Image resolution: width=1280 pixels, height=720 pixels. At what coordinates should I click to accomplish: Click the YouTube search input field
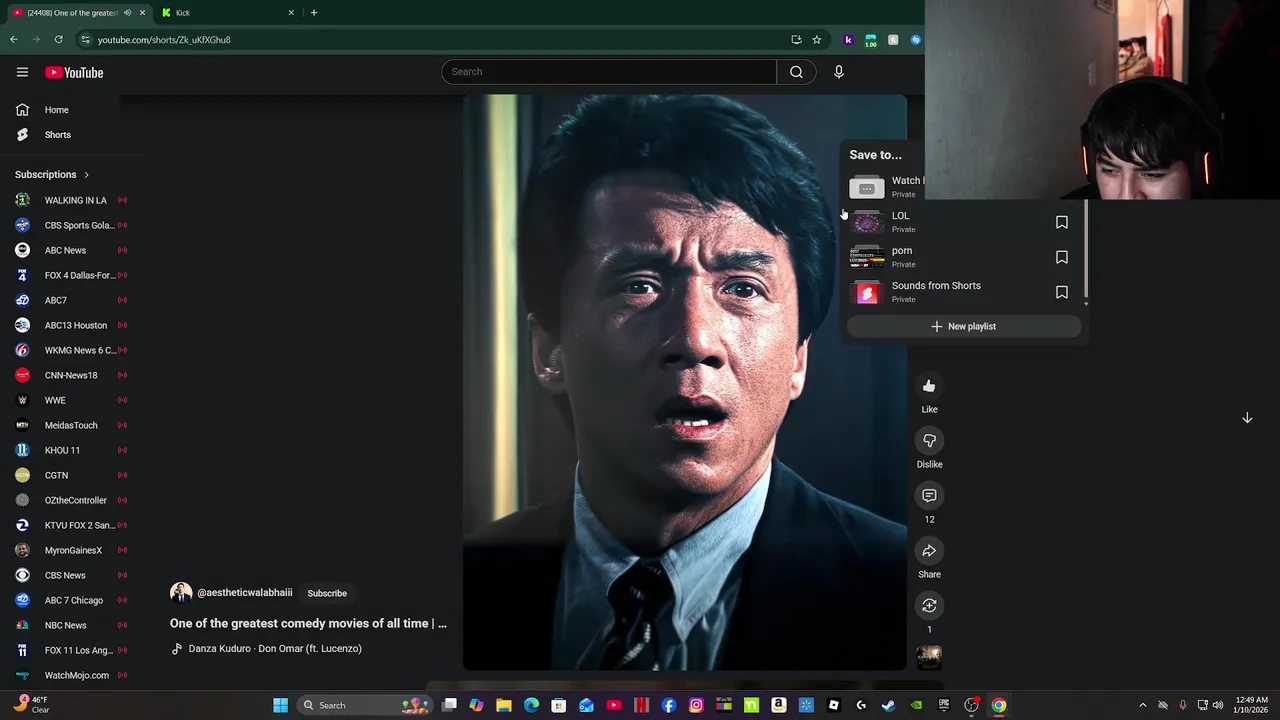(609, 72)
